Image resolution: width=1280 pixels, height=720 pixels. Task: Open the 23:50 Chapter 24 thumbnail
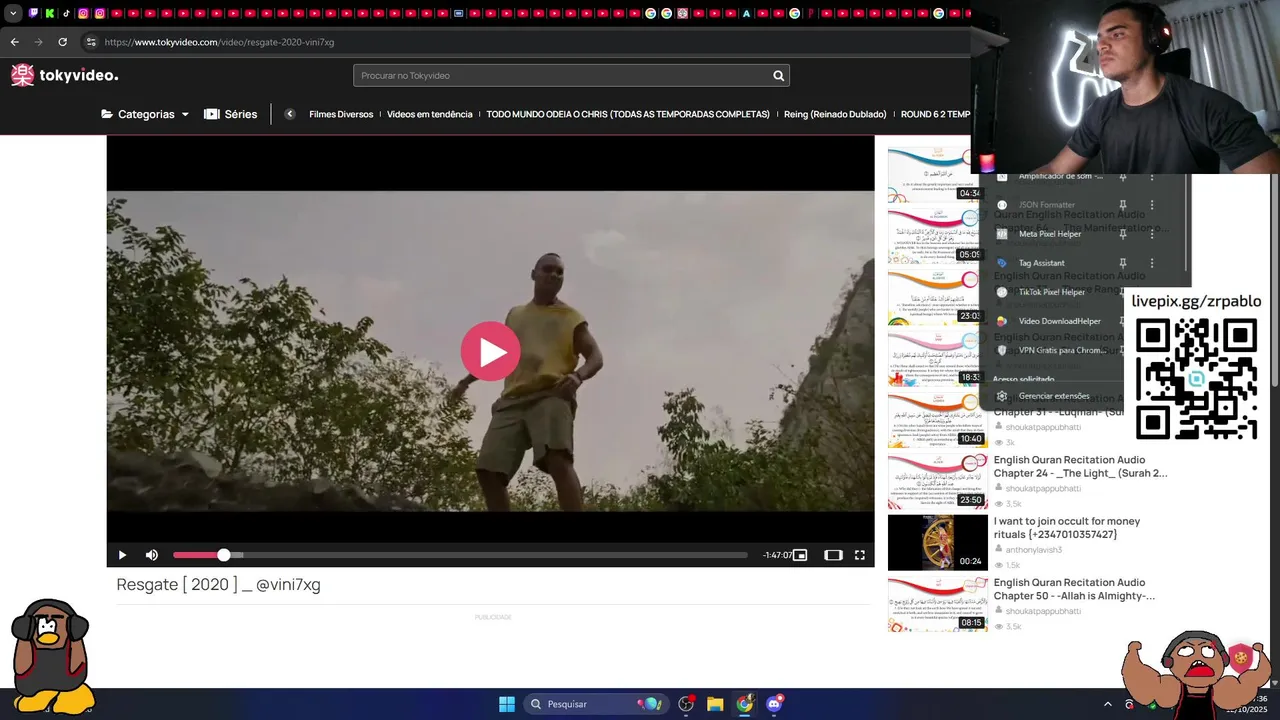point(937,480)
